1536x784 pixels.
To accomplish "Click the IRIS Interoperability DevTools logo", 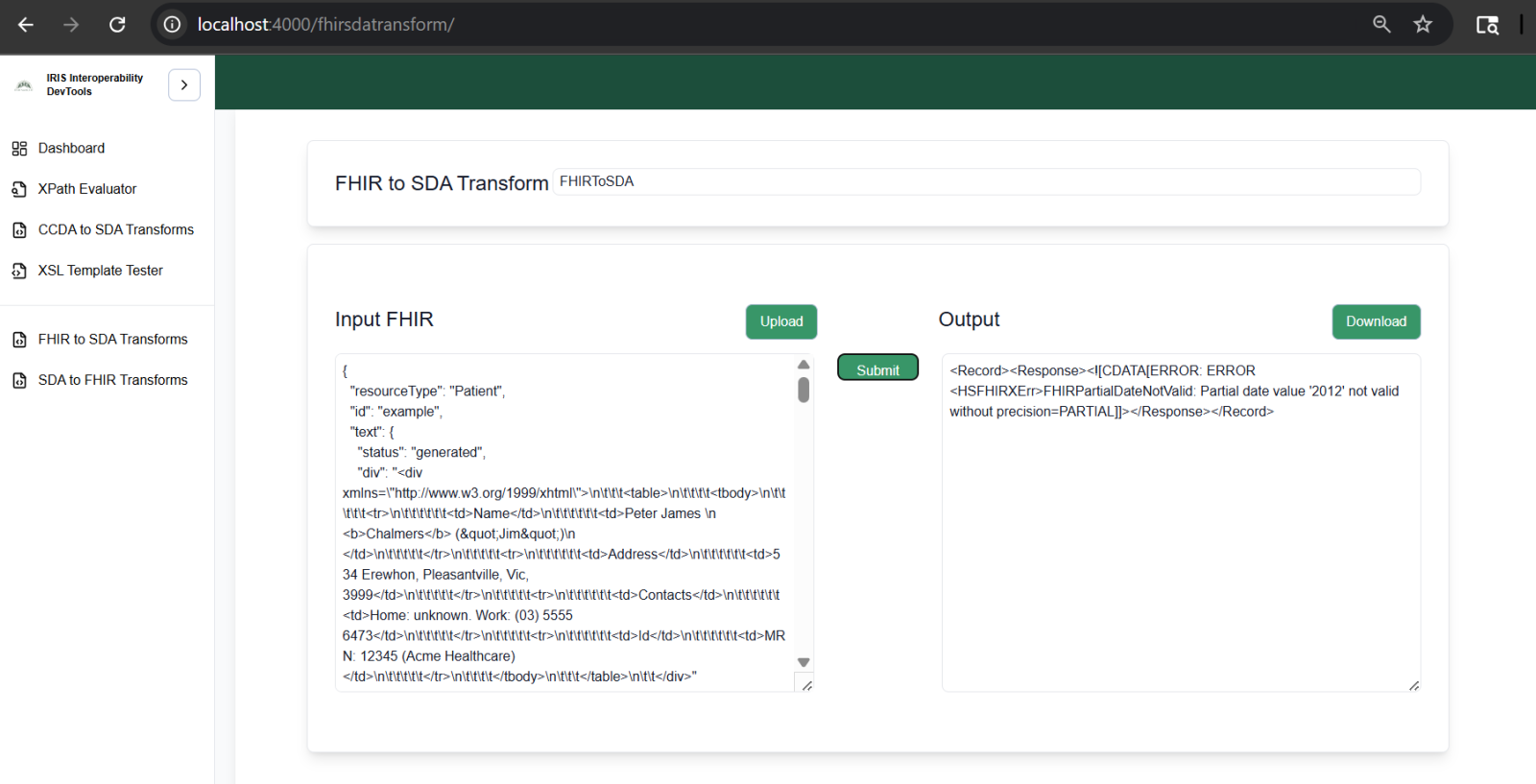I will point(24,85).
